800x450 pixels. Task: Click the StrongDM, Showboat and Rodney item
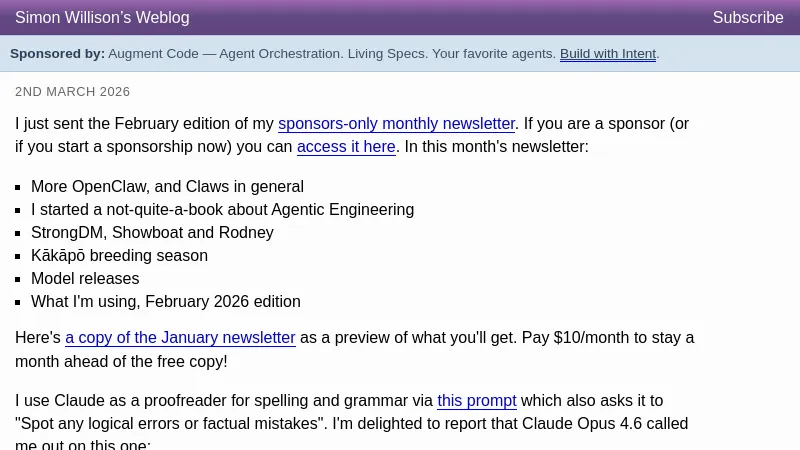(x=152, y=233)
